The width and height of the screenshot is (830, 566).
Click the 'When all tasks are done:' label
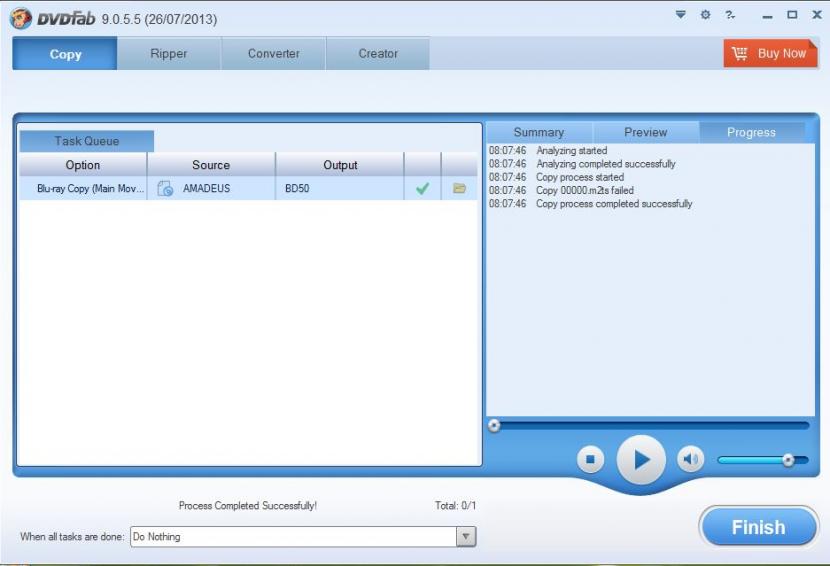tap(73, 536)
